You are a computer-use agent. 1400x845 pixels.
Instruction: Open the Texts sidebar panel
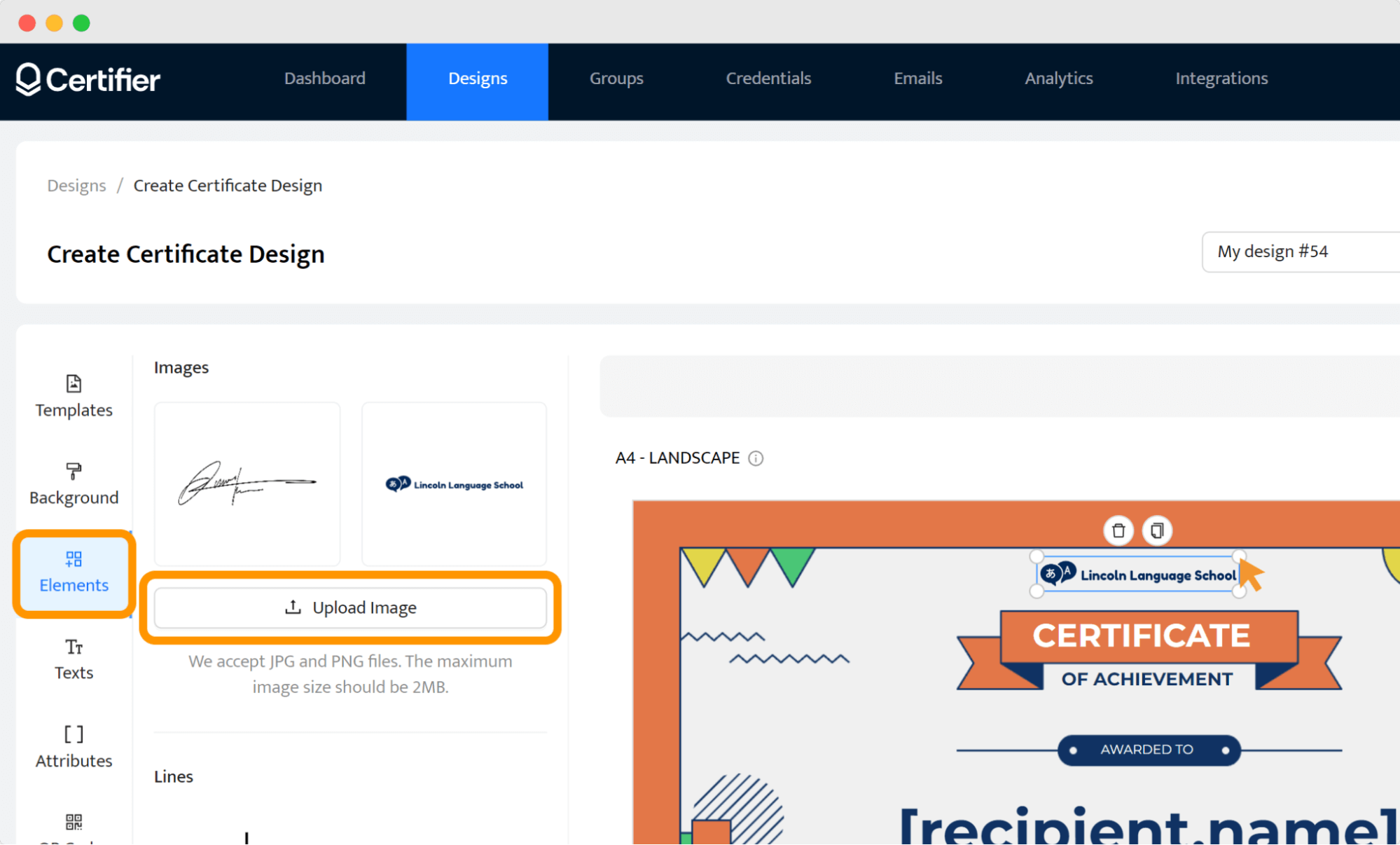click(x=74, y=659)
